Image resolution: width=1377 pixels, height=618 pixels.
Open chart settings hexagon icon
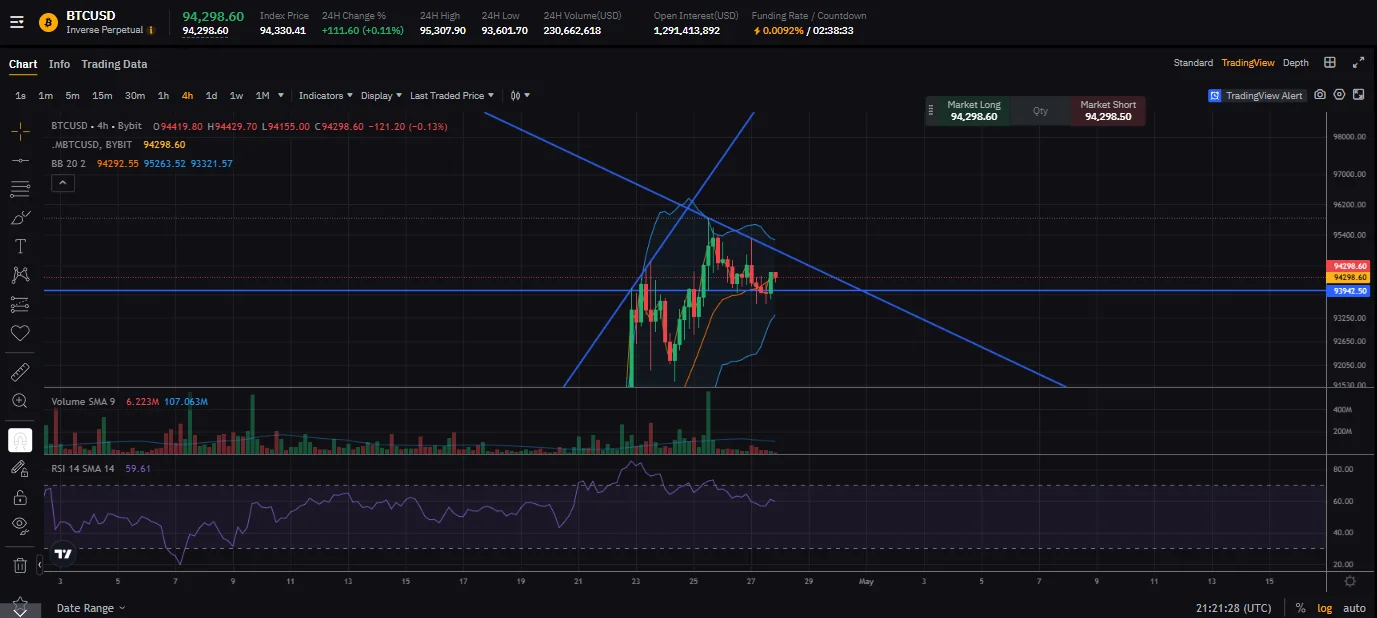pos(1339,95)
